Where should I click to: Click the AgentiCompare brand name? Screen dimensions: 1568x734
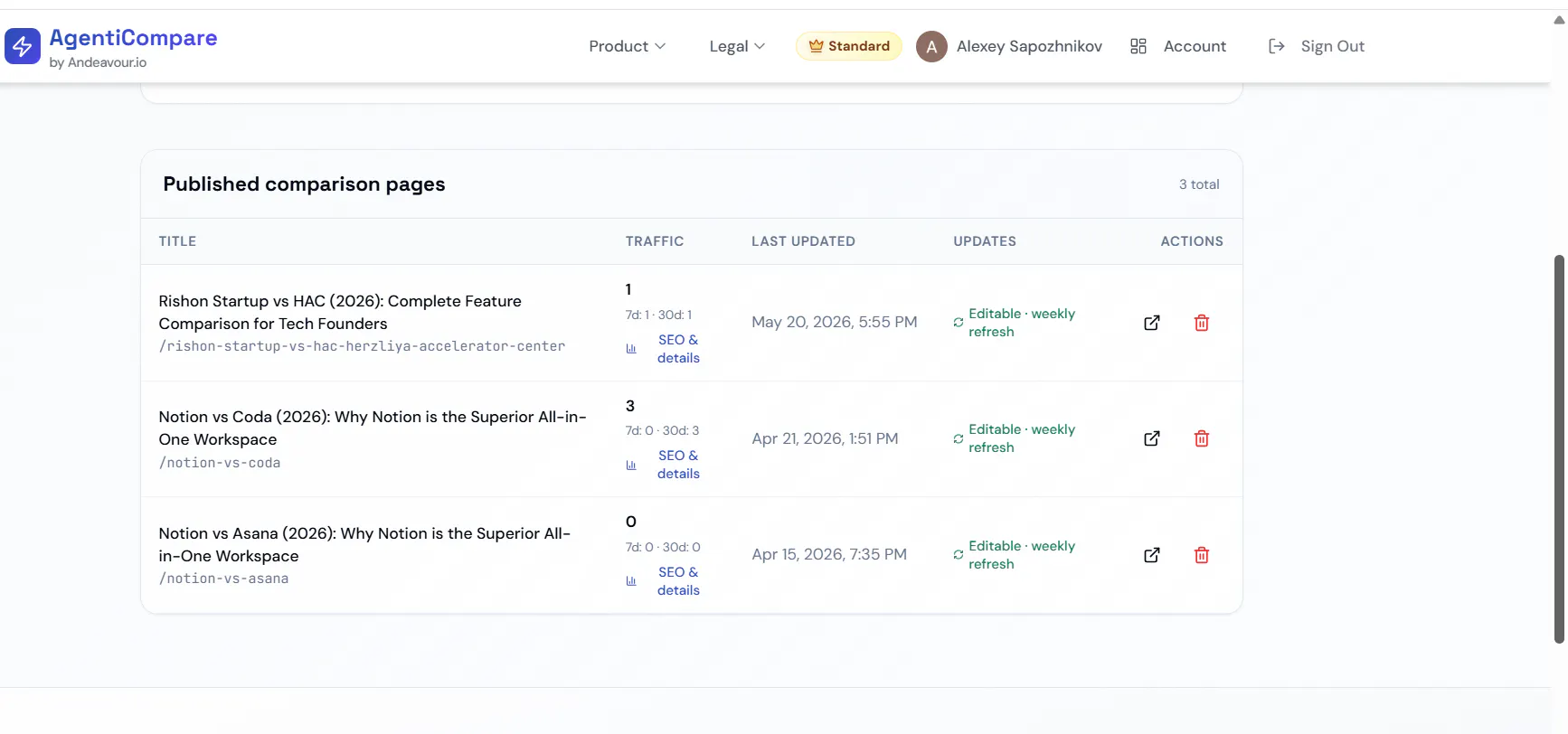click(133, 38)
